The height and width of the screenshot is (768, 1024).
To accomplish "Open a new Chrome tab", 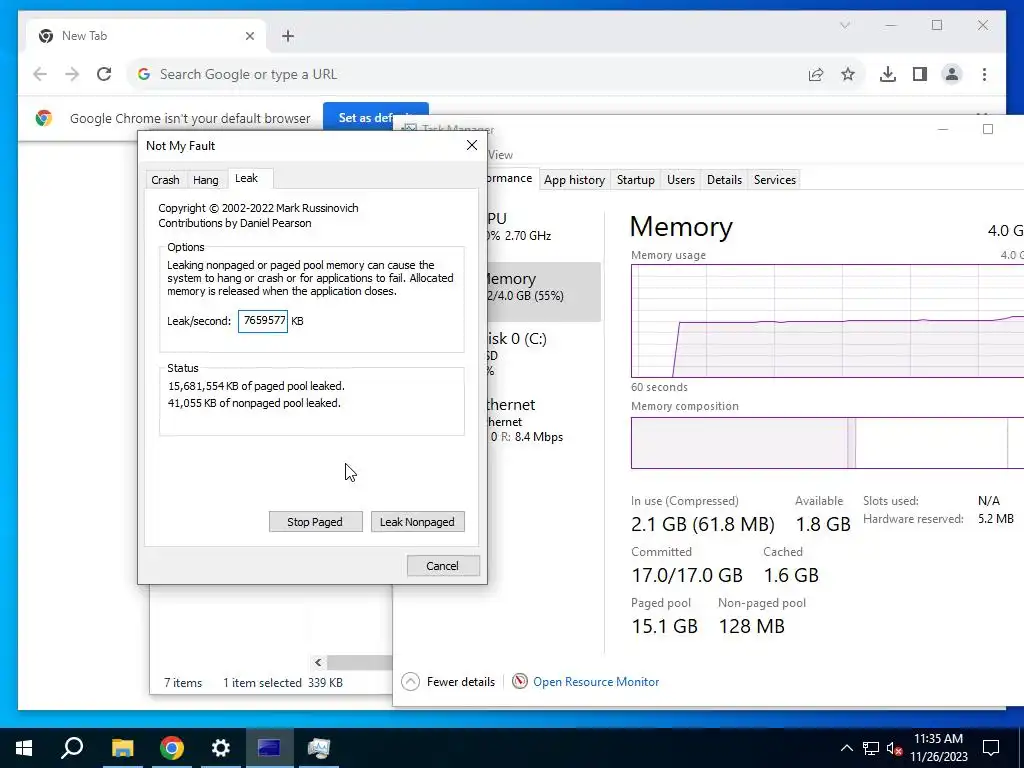I will [x=288, y=36].
